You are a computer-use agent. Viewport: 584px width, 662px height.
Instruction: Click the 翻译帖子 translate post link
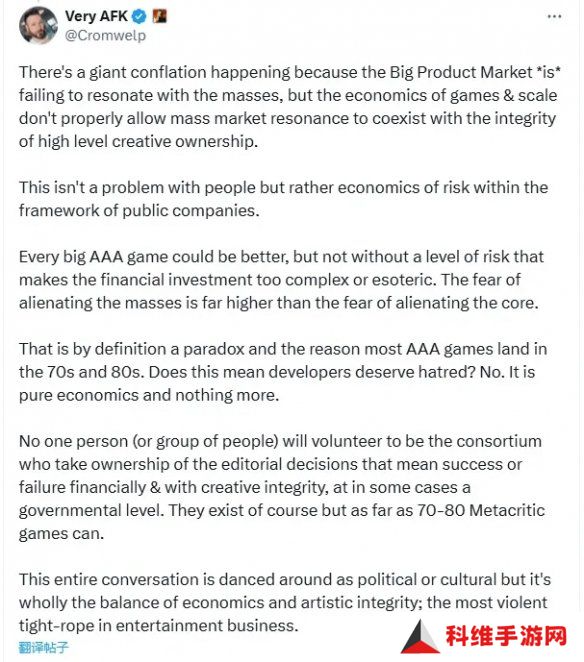tap(43, 647)
